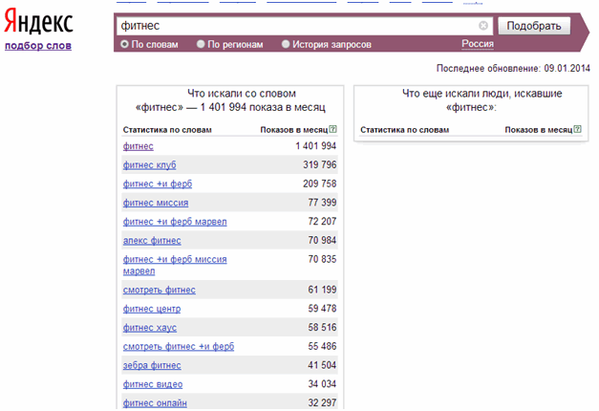Image resolution: width=599 pixels, height=411 pixels.
Task: Click the Подобрать button
Action: 534,26
